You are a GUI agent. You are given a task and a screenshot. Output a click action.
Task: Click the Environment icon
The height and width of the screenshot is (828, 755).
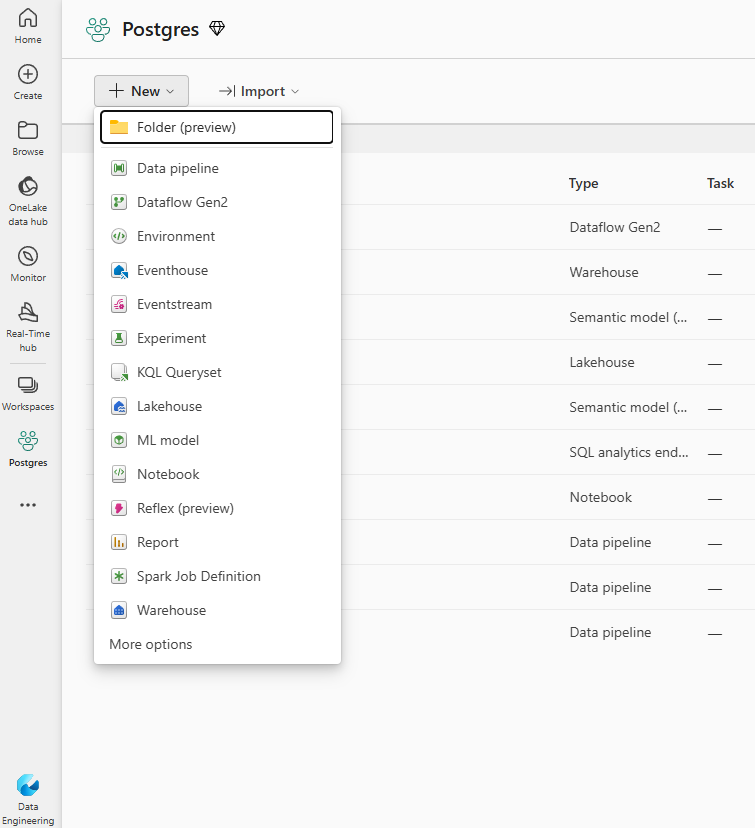(119, 236)
